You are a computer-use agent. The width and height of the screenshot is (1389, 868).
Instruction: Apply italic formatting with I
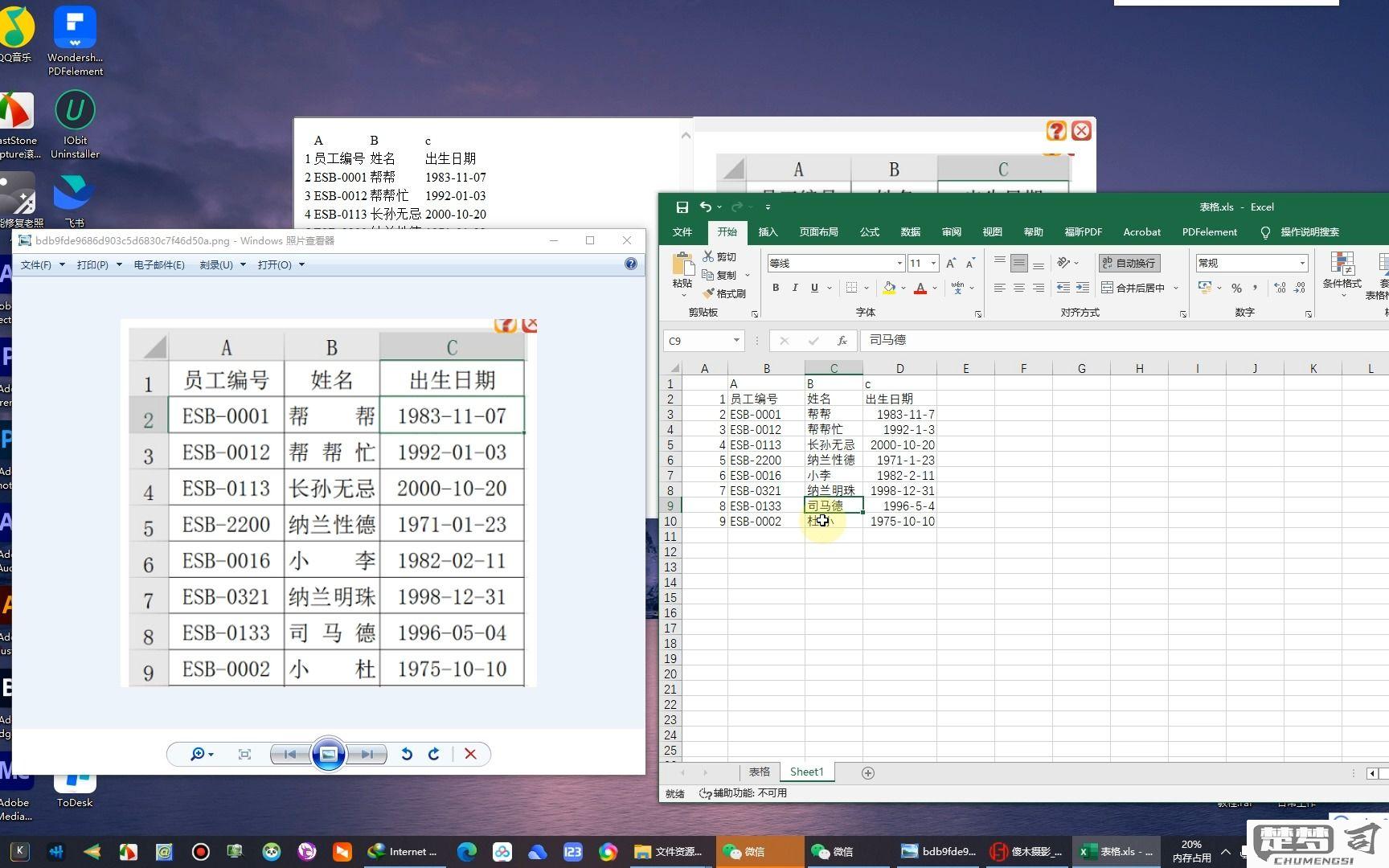[795, 288]
